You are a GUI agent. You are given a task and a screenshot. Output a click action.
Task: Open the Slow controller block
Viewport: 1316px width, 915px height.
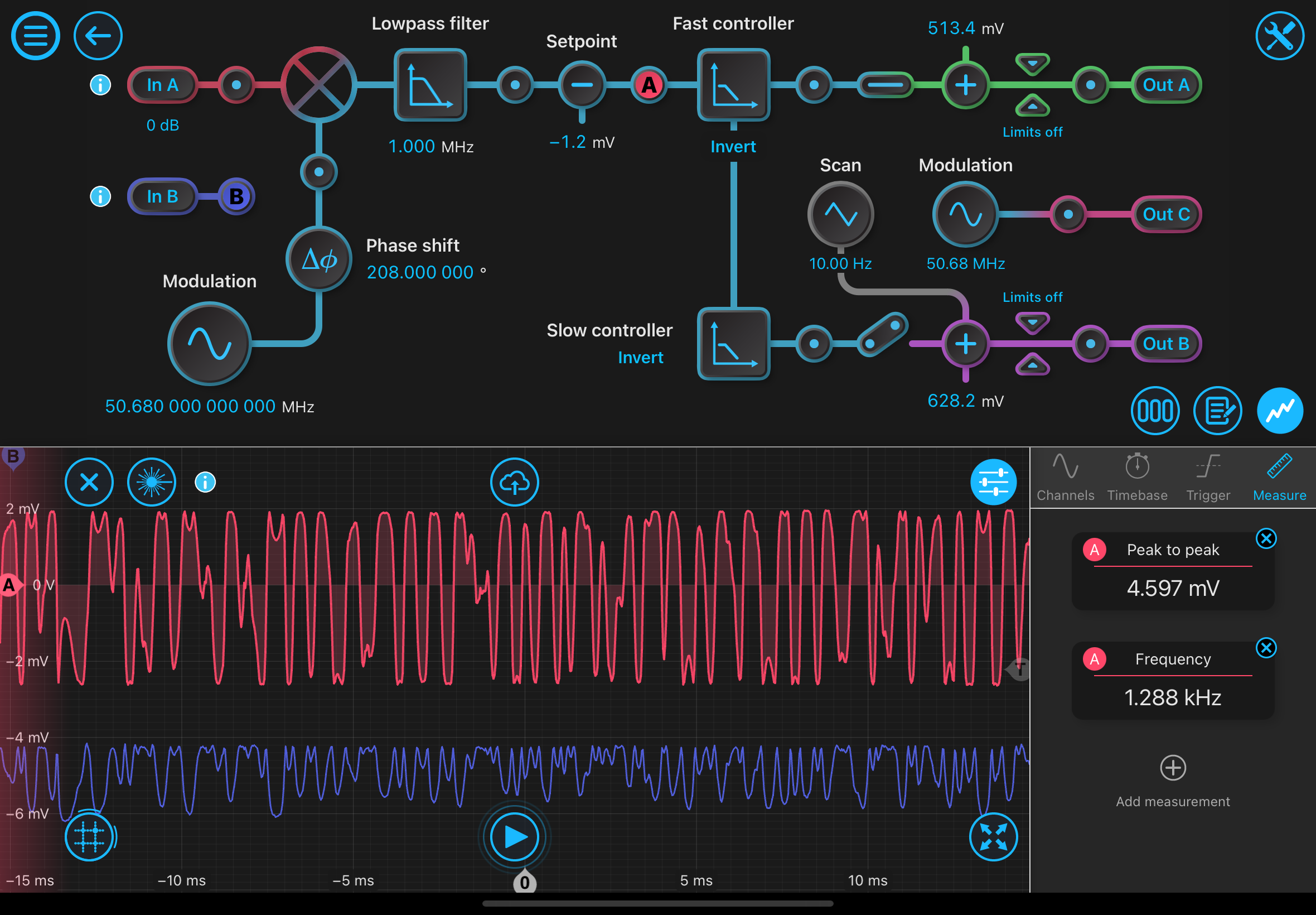click(x=733, y=344)
